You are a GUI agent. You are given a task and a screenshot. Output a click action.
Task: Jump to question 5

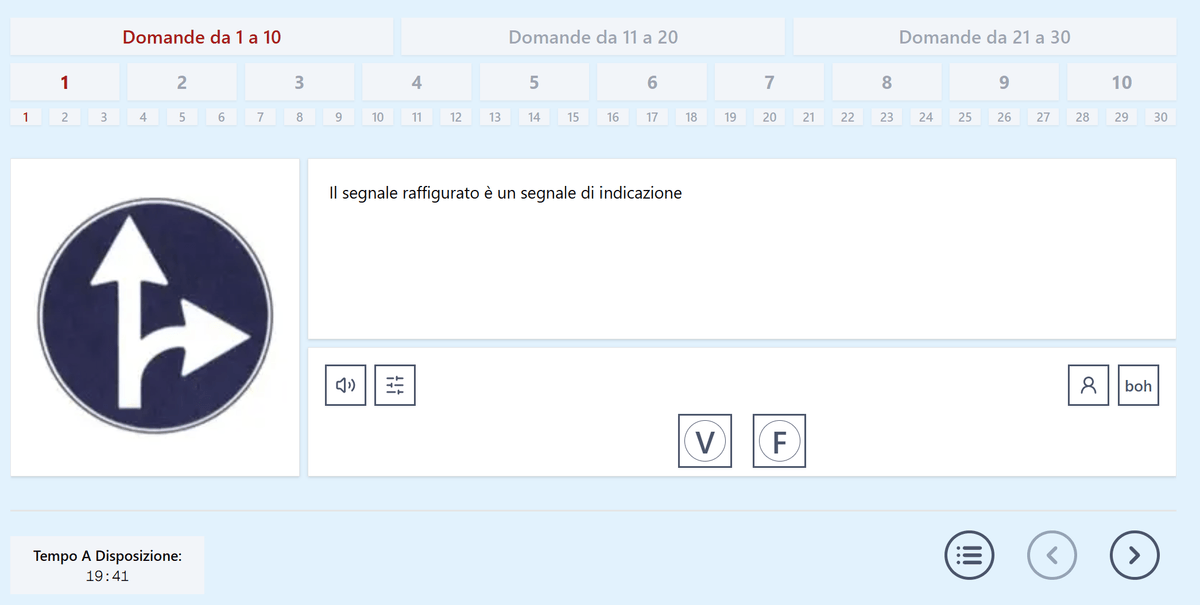(x=534, y=82)
